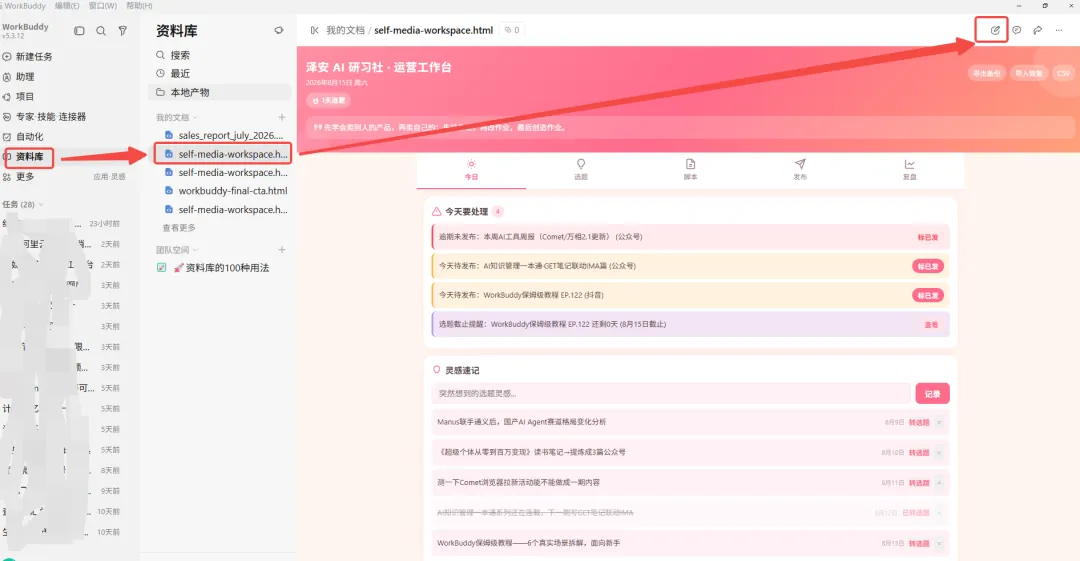Click the filter funnel icon in sidebar header
The width and height of the screenshot is (1080, 561).
123,30
